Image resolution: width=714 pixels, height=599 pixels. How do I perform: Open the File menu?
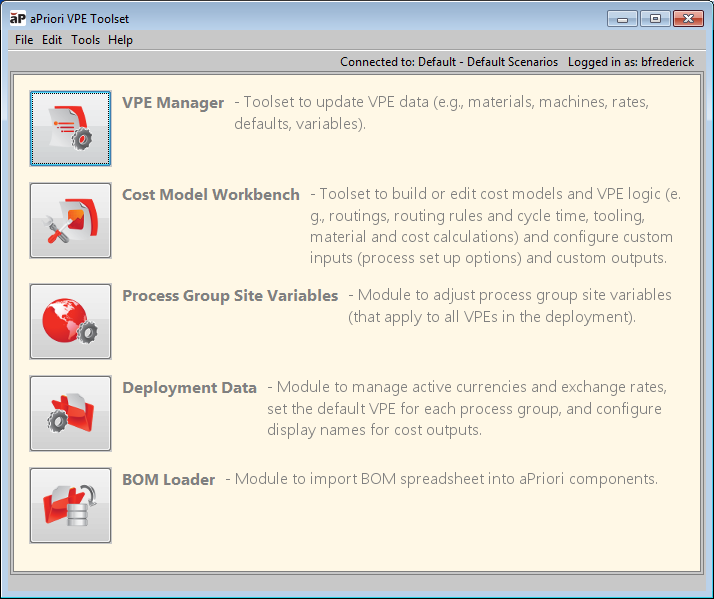[24, 40]
